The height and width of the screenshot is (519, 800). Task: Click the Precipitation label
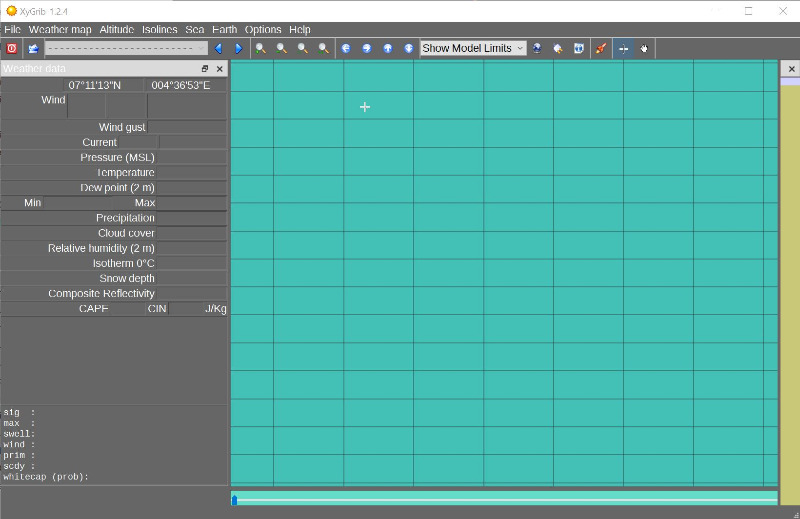pos(125,218)
